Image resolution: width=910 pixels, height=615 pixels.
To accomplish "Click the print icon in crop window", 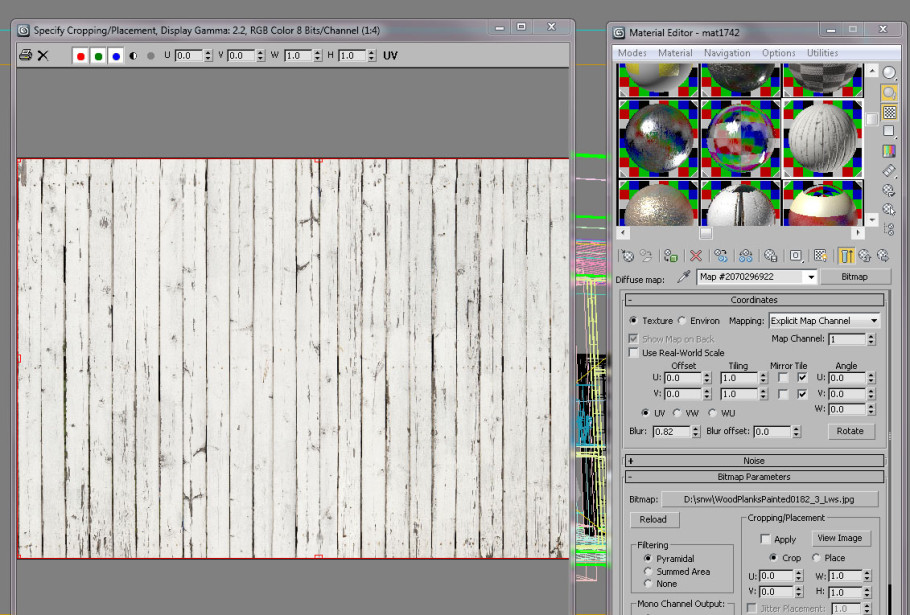I will pyautogui.click(x=26, y=56).
